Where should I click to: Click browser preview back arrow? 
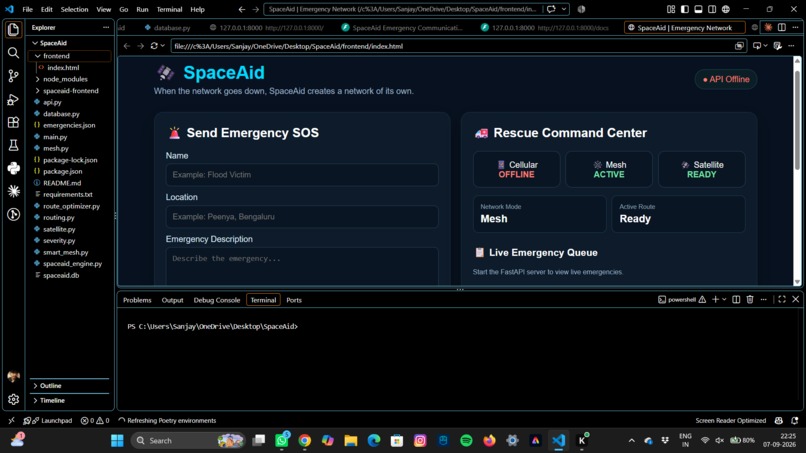point(127,46)
